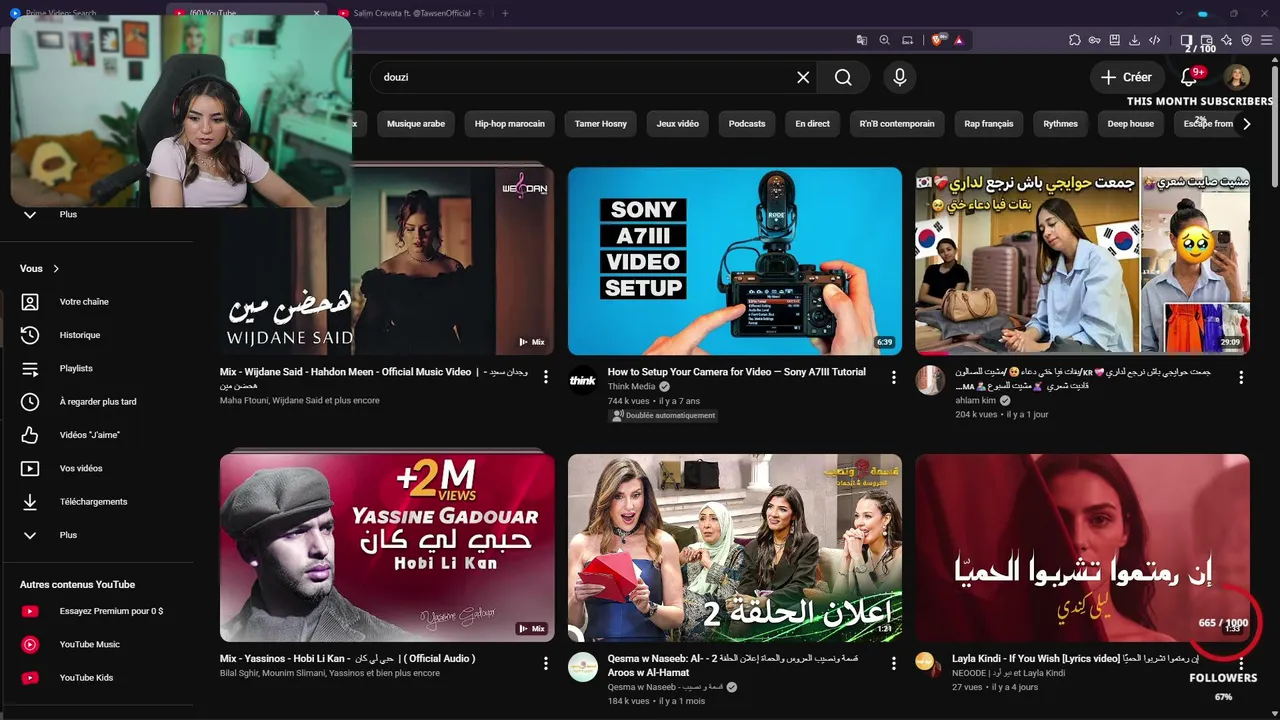
Task: Filter by the Hip-hop marocain chip
Action: point(510,124)
